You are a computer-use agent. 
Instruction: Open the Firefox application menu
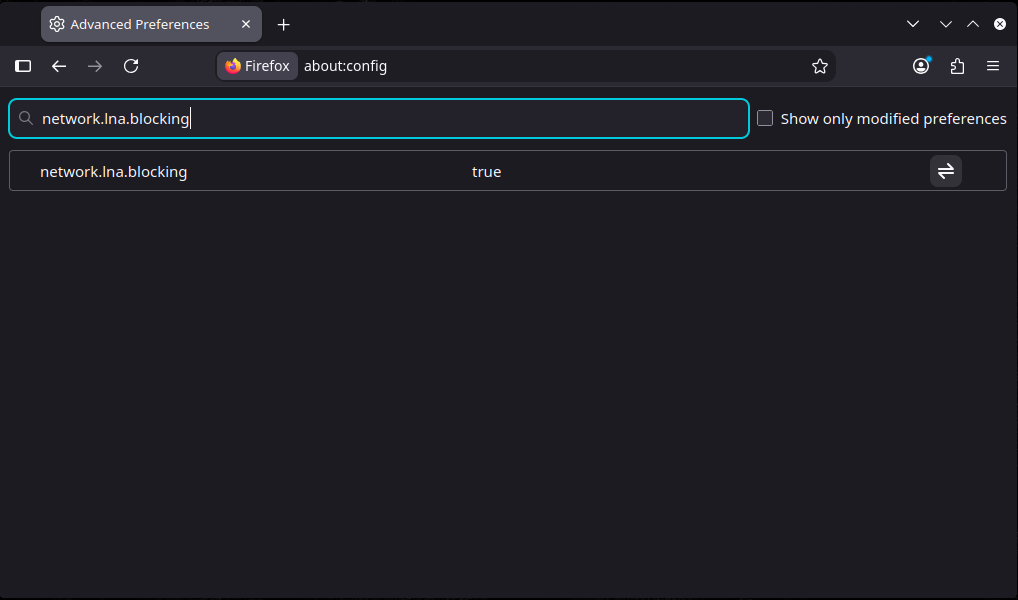tap(993, 66)
